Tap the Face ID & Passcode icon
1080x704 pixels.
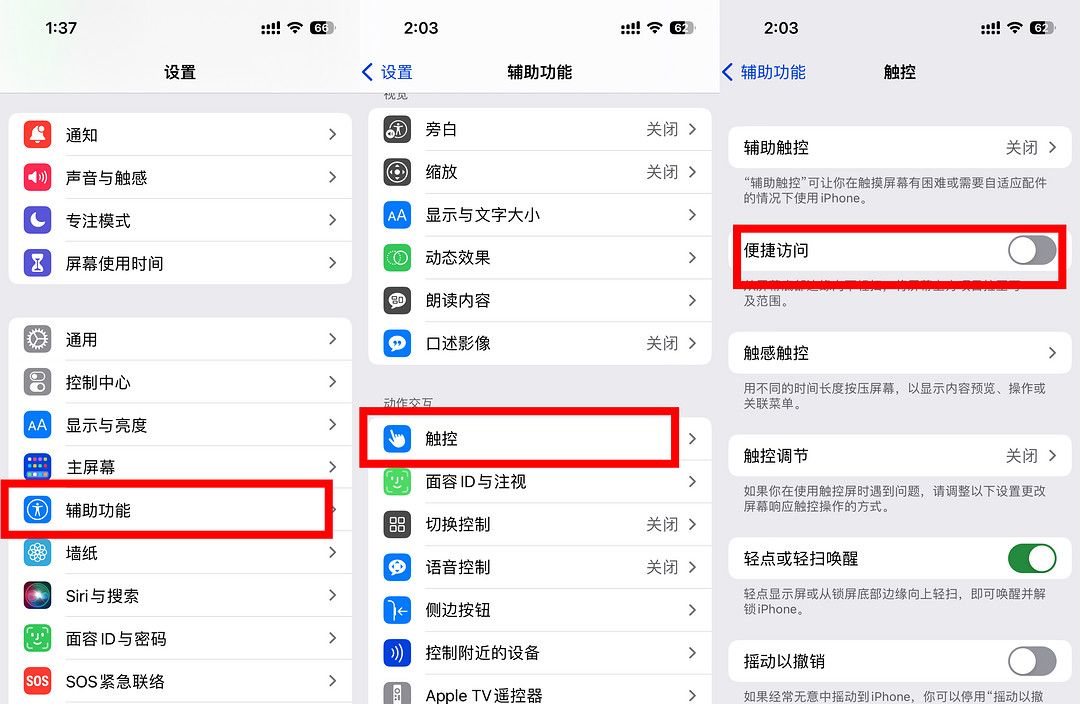pos(37,638)
